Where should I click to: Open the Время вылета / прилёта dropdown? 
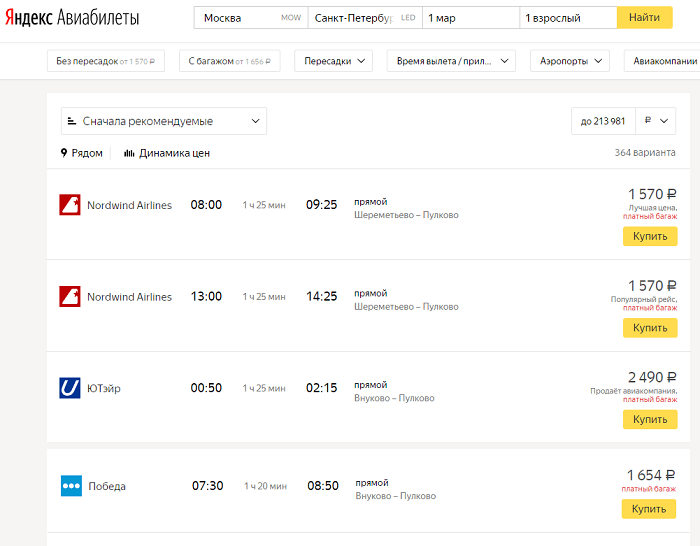[451, 61]
